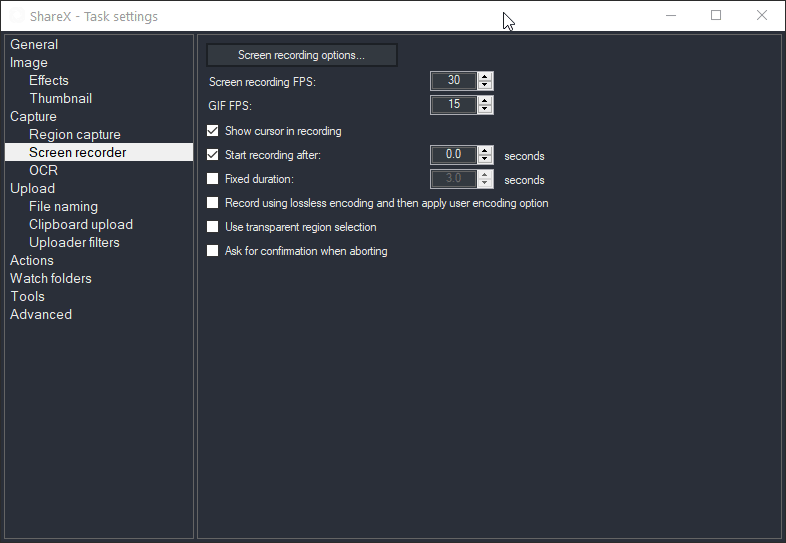The image size is (786, 543).
Task: Select Advanced in settings tree
Action: [x=41, y=315]
